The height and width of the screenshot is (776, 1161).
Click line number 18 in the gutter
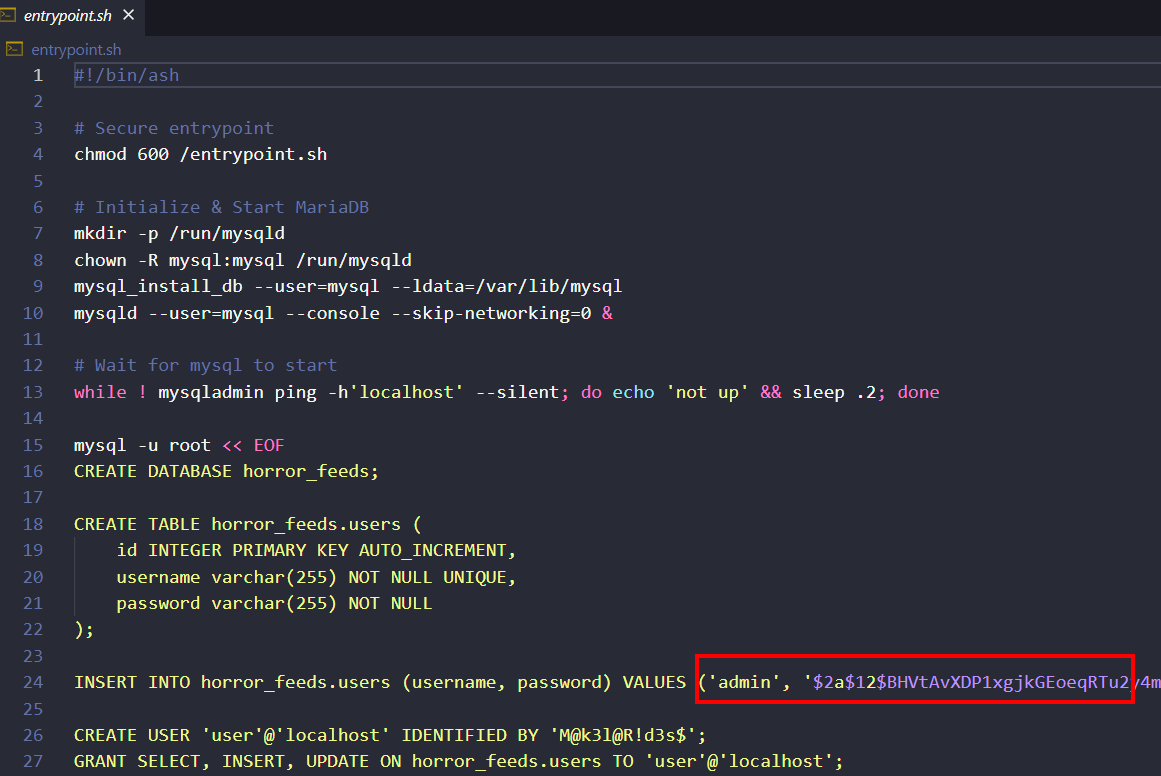33,524
